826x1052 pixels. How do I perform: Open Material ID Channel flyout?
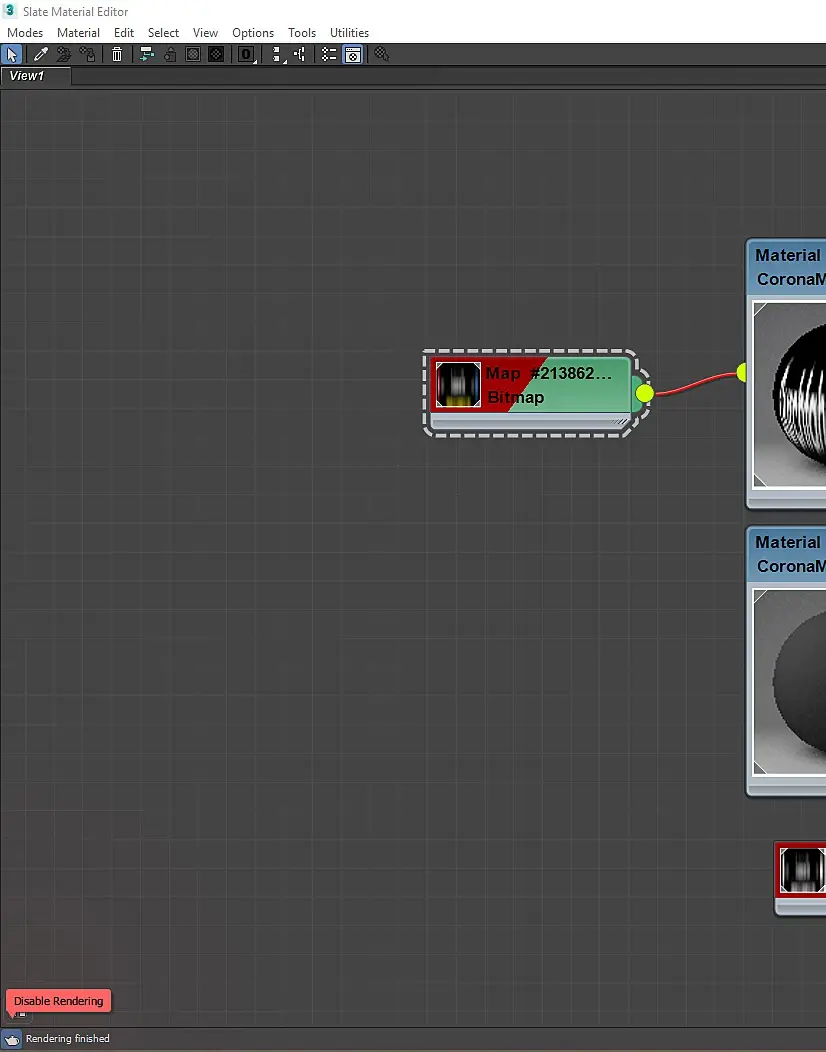[x=246, y=54]
